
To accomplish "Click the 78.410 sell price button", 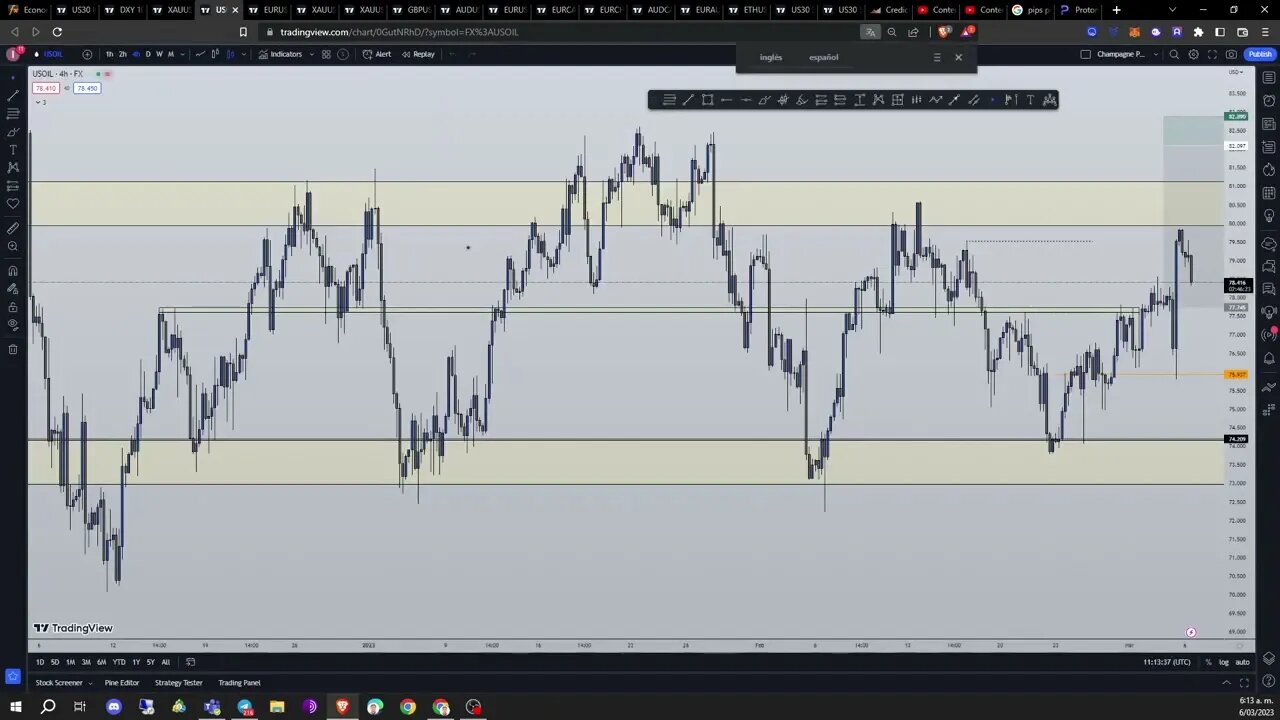I will 46,88.
